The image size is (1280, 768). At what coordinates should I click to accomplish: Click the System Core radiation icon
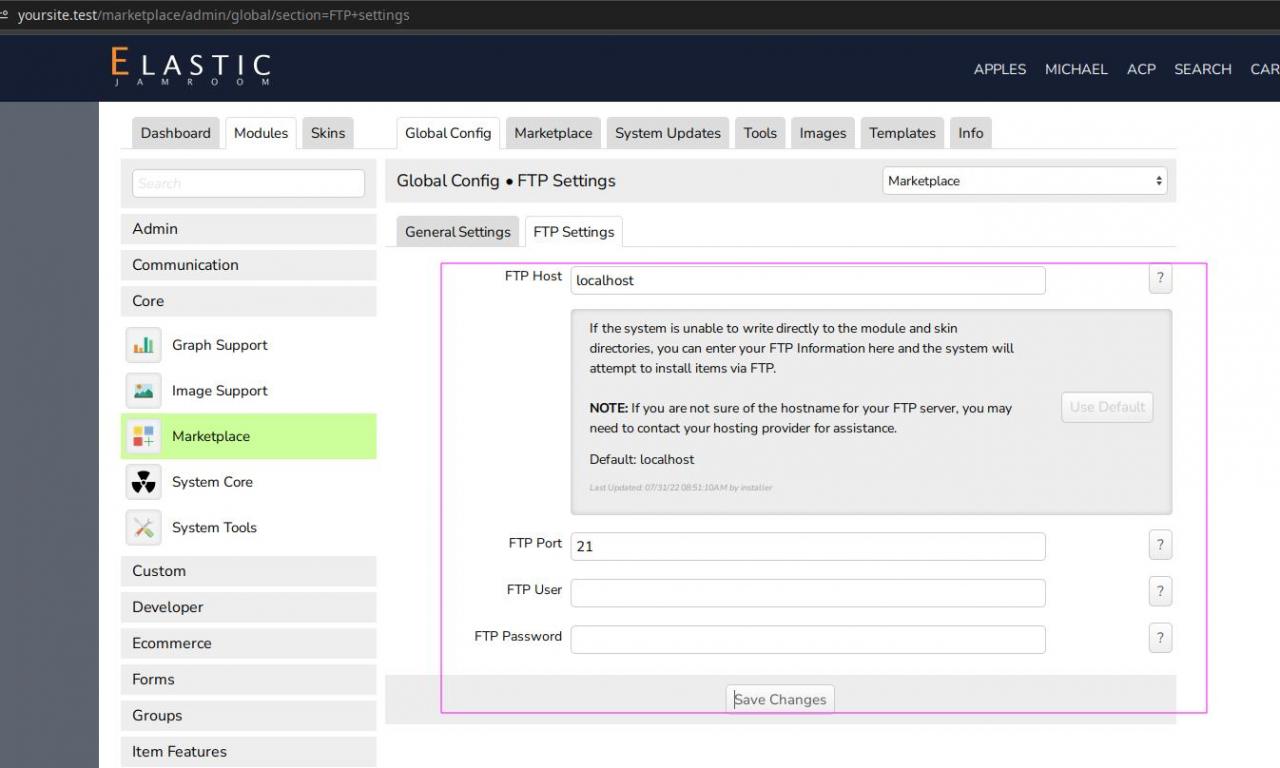[x=144, y=482]
